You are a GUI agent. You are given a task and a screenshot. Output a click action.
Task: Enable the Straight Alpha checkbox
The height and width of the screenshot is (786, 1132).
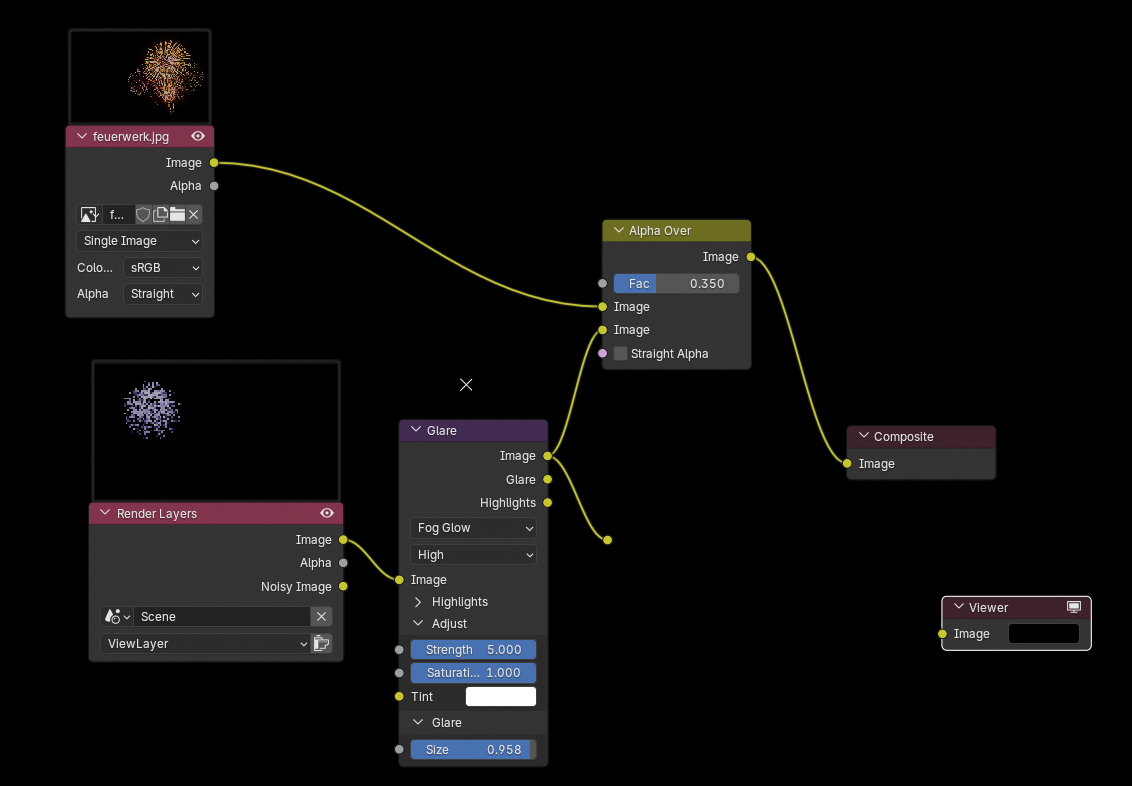click(x=621, y=354)
